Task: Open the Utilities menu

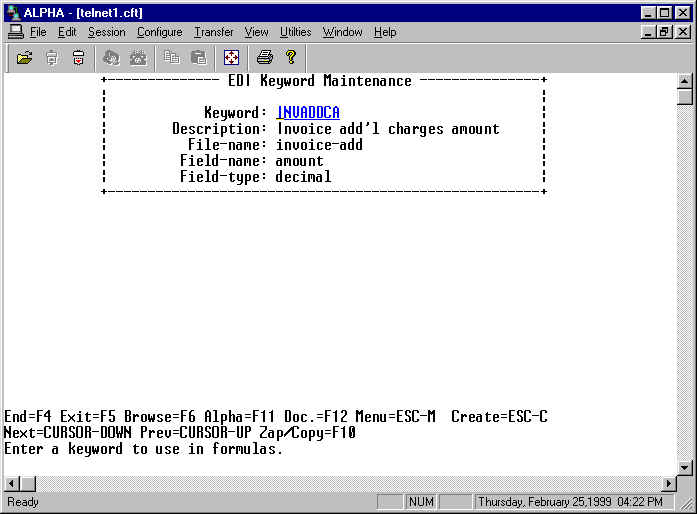Action: click(x=295, y=32)
